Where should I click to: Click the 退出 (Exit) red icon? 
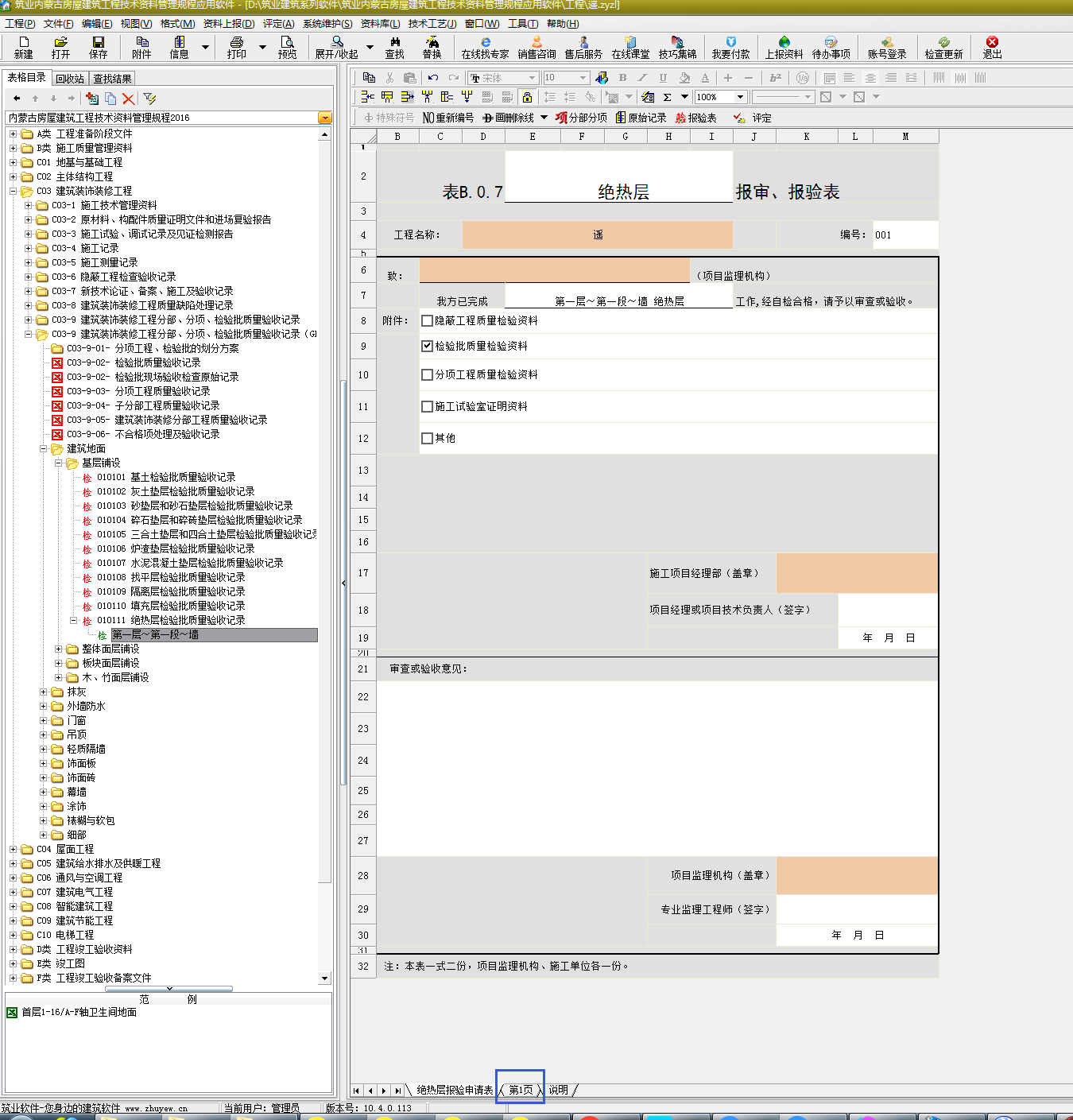coord(992,47)
